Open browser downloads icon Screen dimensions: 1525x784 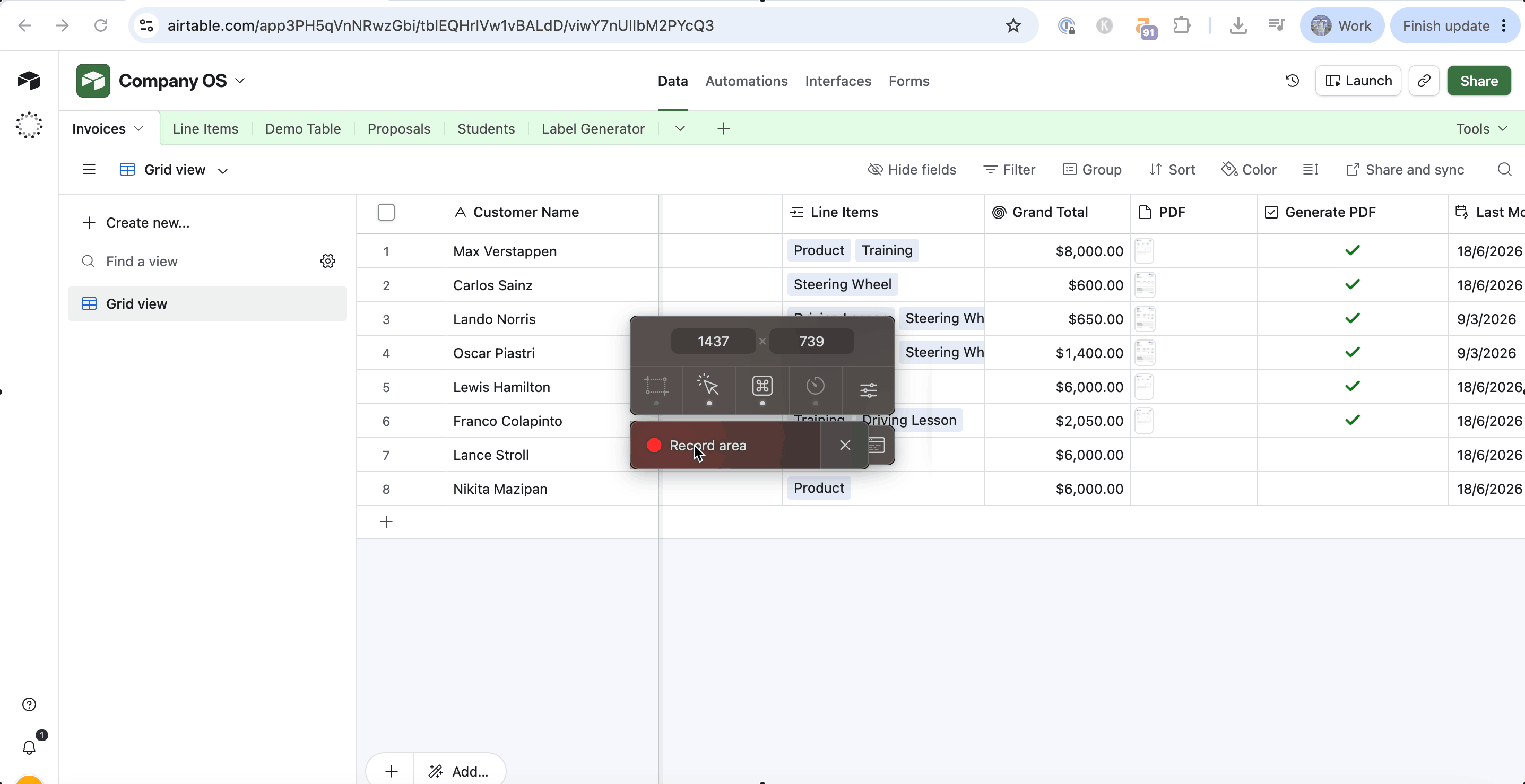(x=1238, y=25)
